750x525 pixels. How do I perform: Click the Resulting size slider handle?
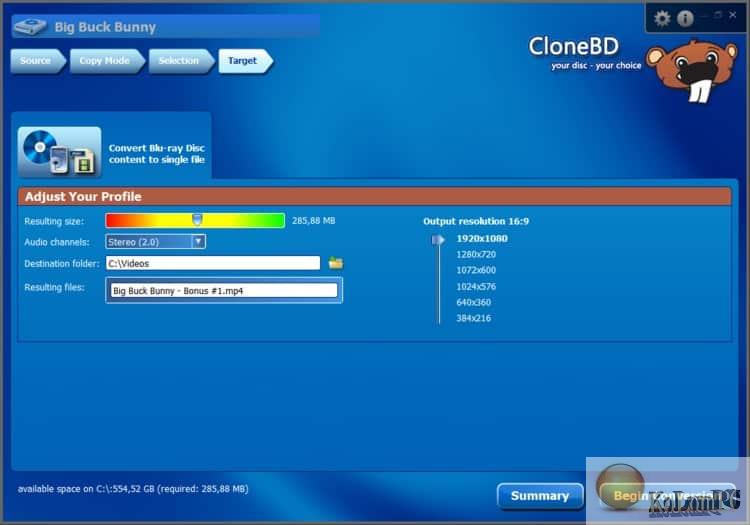(x=197, y=219)
